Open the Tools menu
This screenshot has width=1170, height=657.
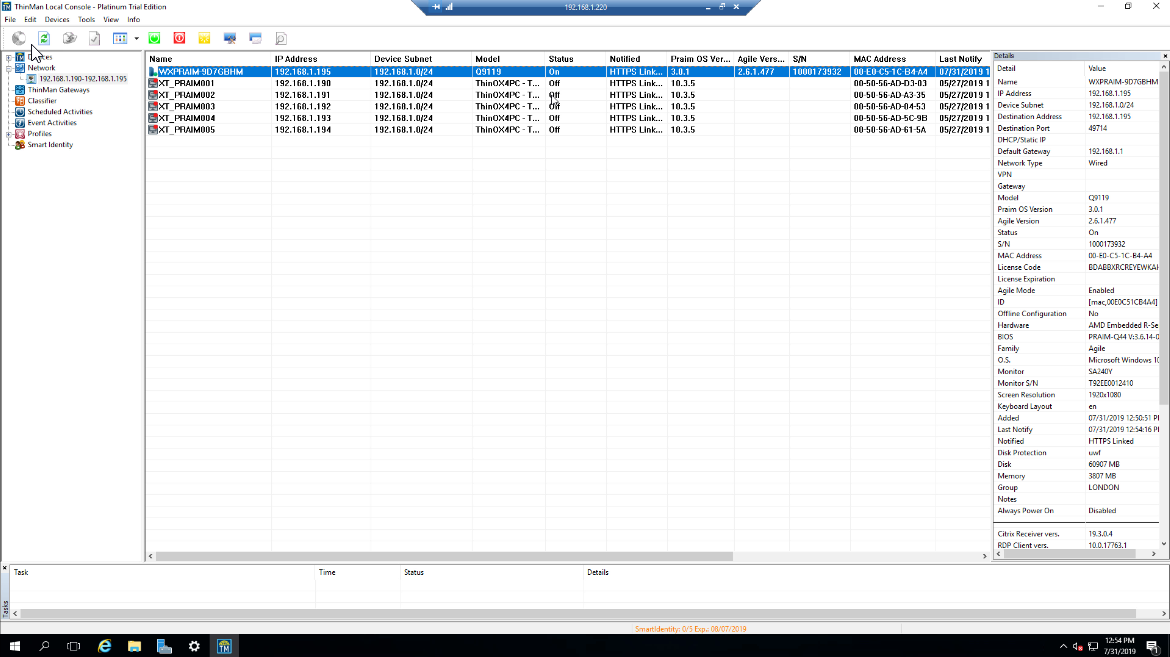[x=87, y=19]
